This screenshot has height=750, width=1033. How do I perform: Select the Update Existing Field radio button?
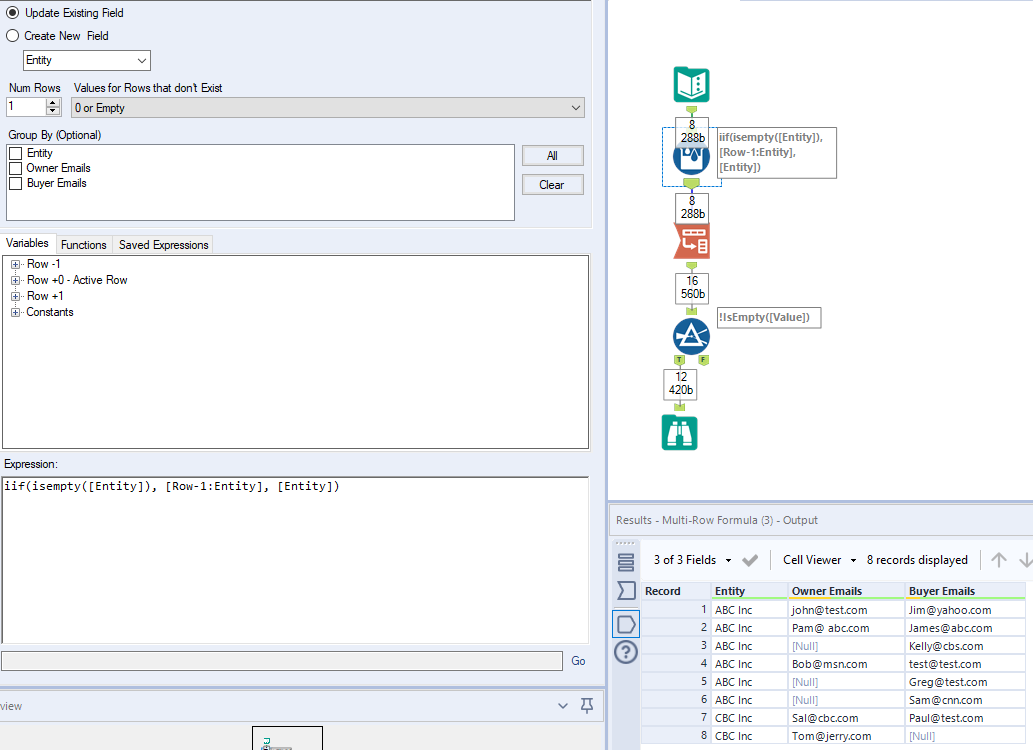11,13
